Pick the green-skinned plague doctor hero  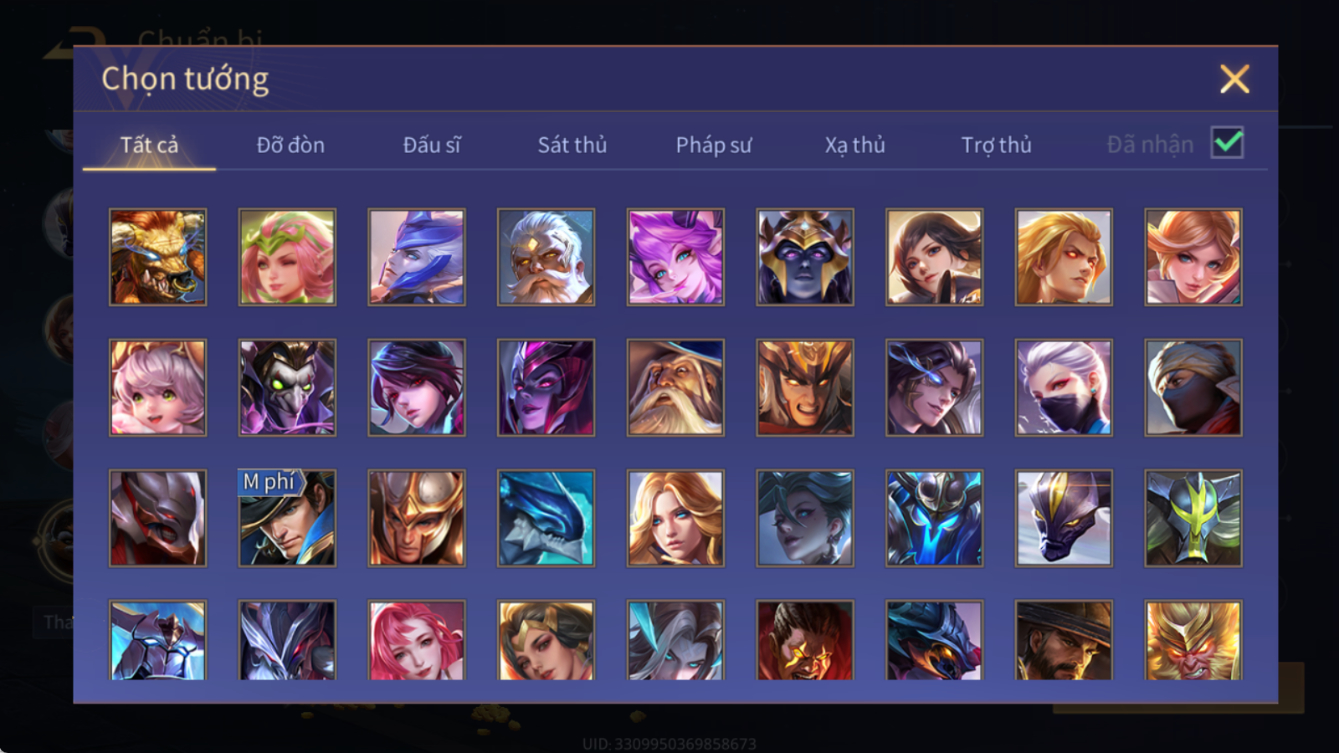coord(287,388)
